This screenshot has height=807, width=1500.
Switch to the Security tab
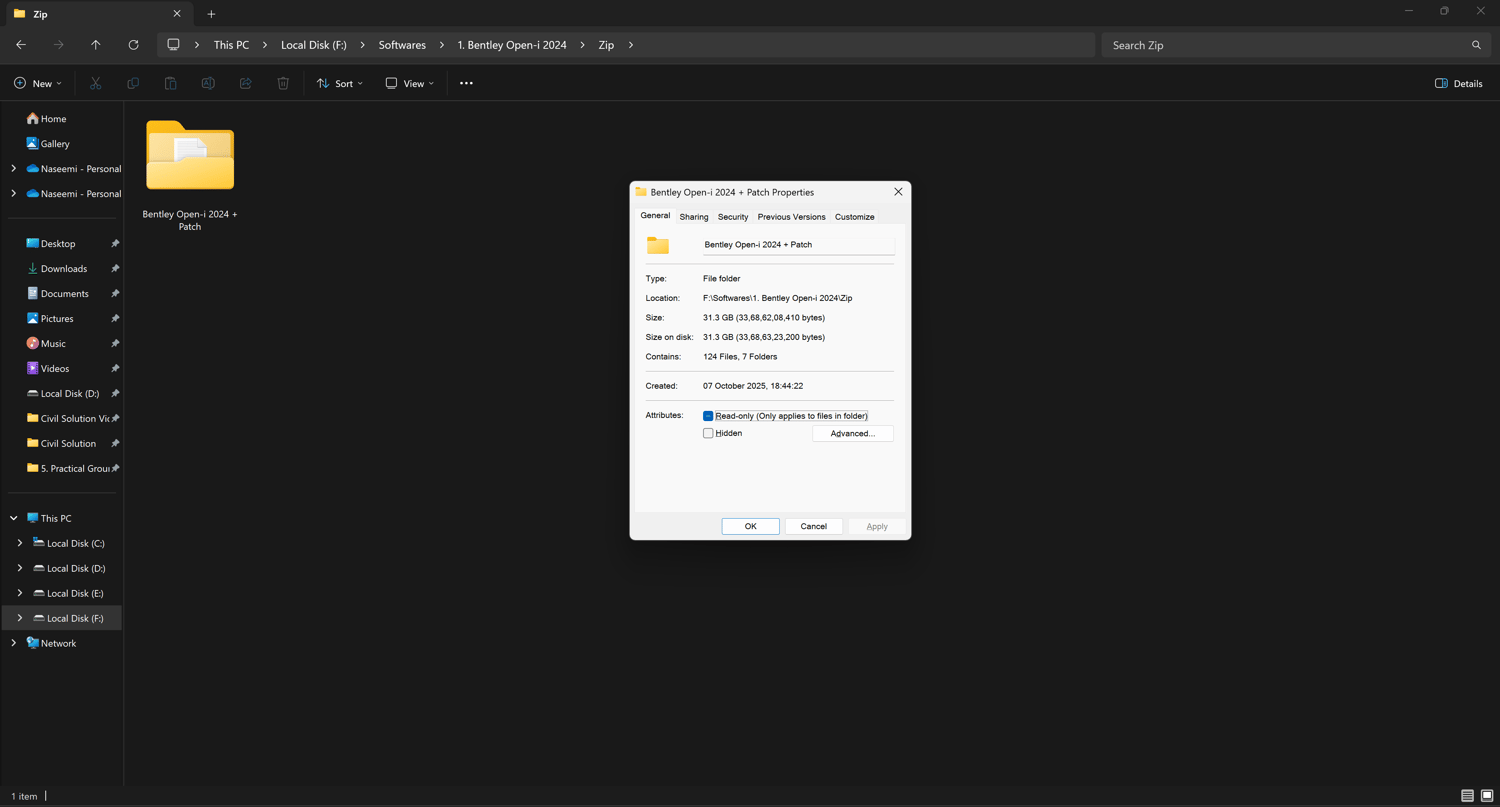[733, 217]
